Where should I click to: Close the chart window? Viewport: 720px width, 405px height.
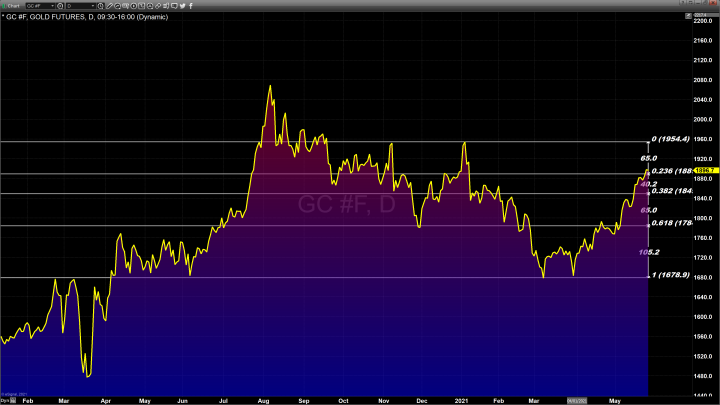coord(713,6)
